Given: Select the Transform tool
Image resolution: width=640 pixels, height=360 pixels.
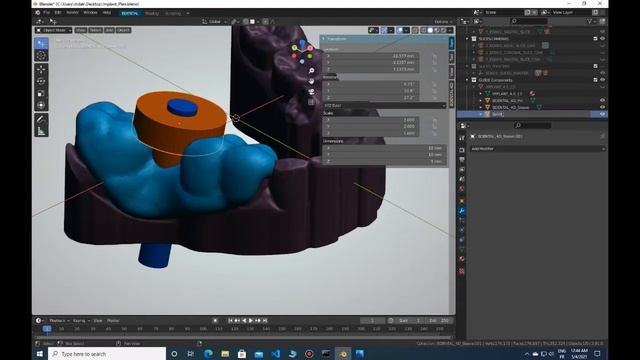Looking at the screenshot, I should click(x=41, y=105).
